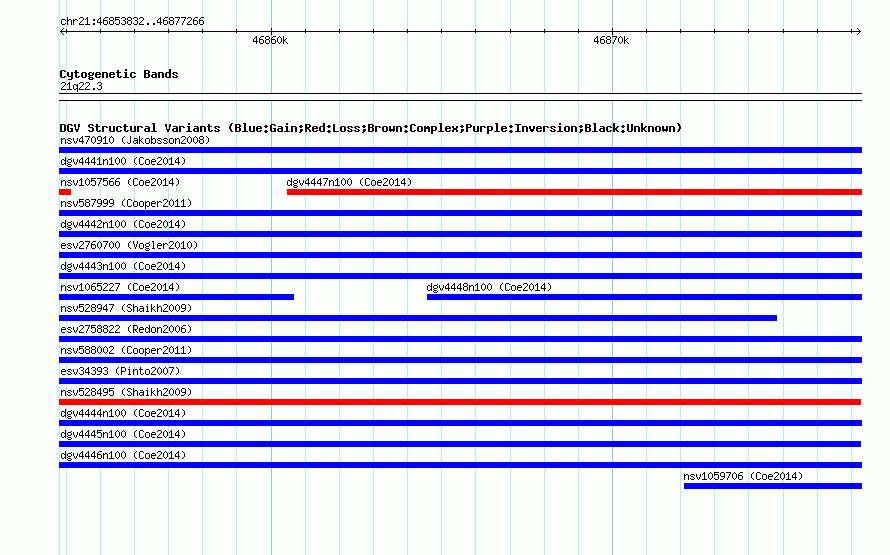Open dgv4444n100 (Coe2014) label
890x555 pixels.
click(123, 413)
